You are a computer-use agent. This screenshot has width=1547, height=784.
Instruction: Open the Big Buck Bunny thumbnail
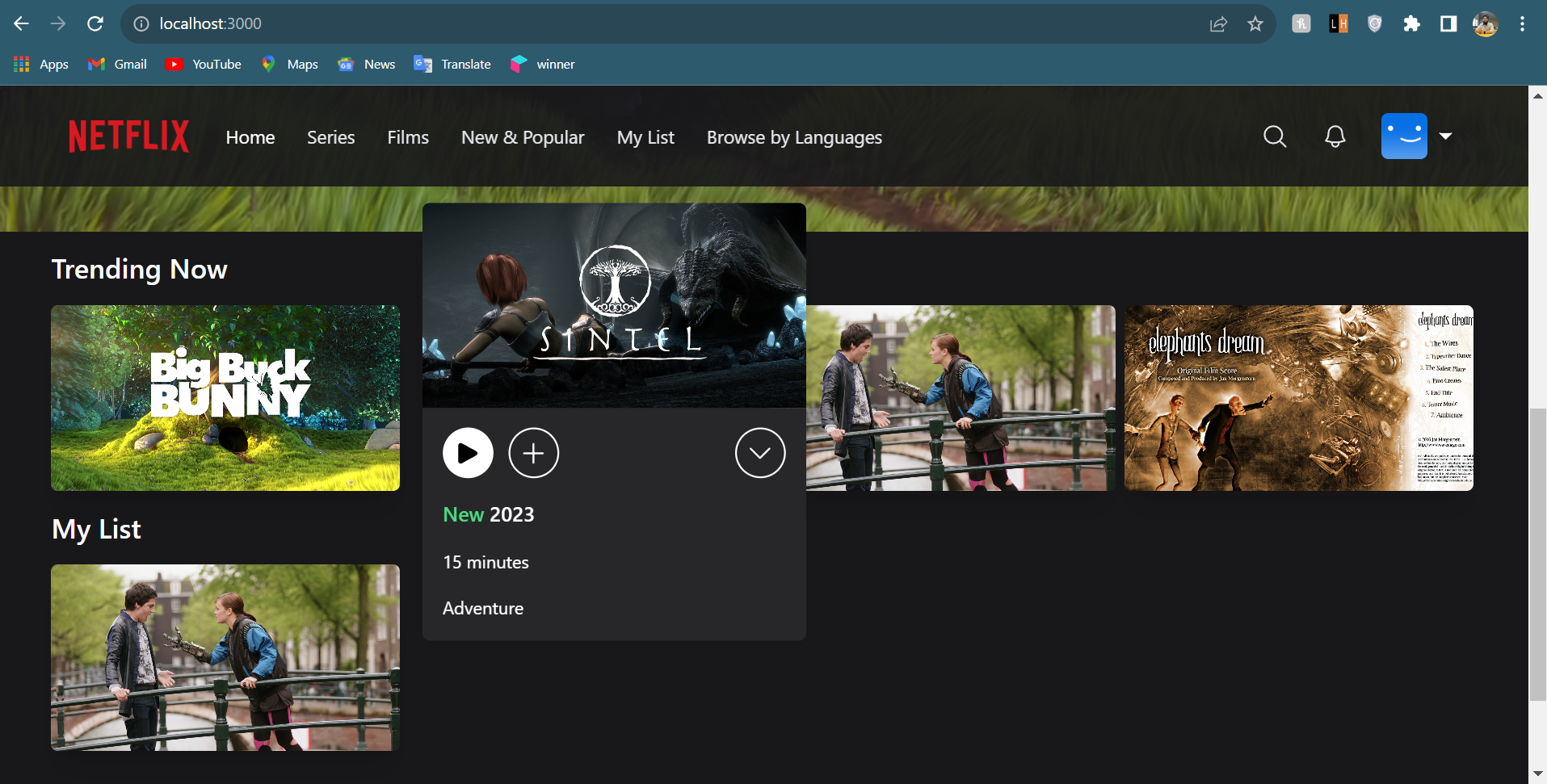(x=225, y=397)
